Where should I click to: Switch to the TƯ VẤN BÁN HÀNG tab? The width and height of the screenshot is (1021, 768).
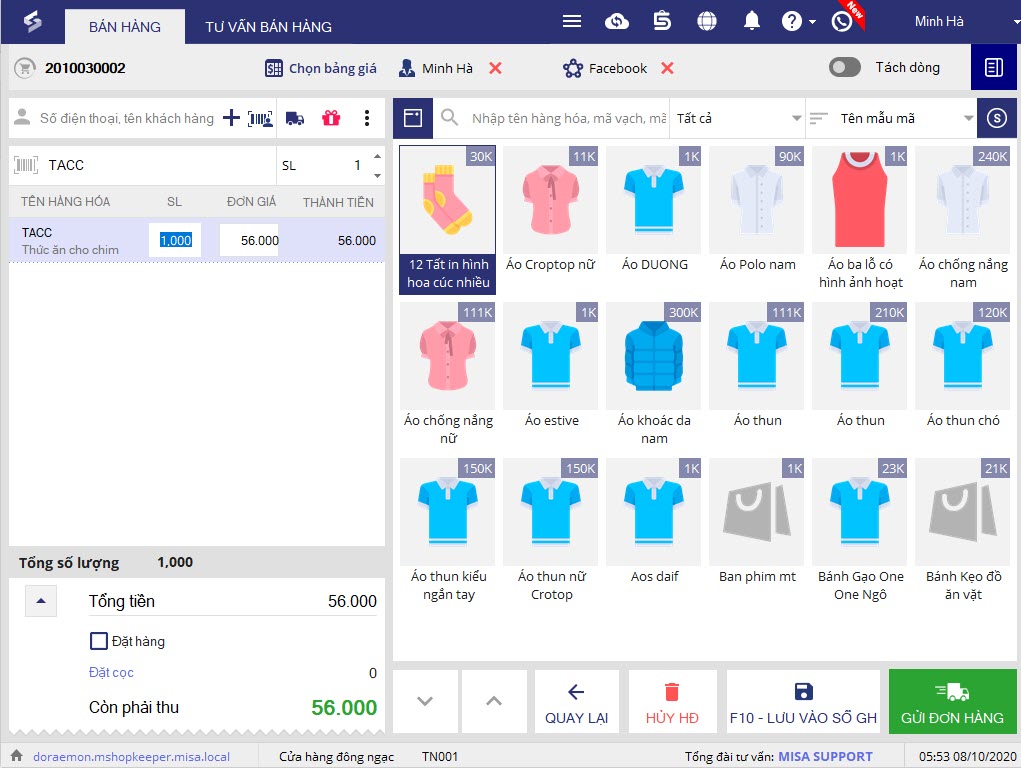point(268,27)
